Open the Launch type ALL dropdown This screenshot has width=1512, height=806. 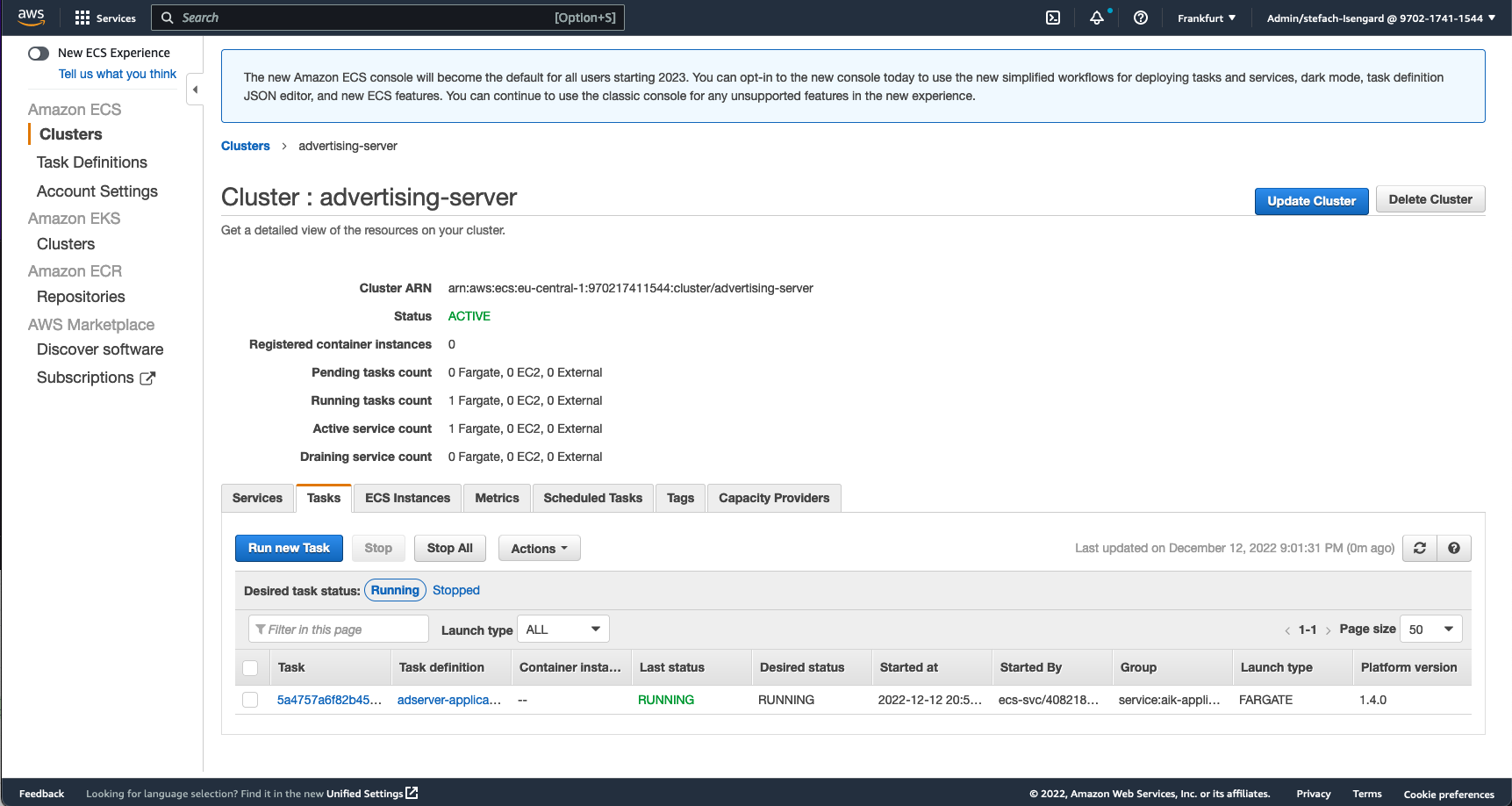tap(563, 630)
